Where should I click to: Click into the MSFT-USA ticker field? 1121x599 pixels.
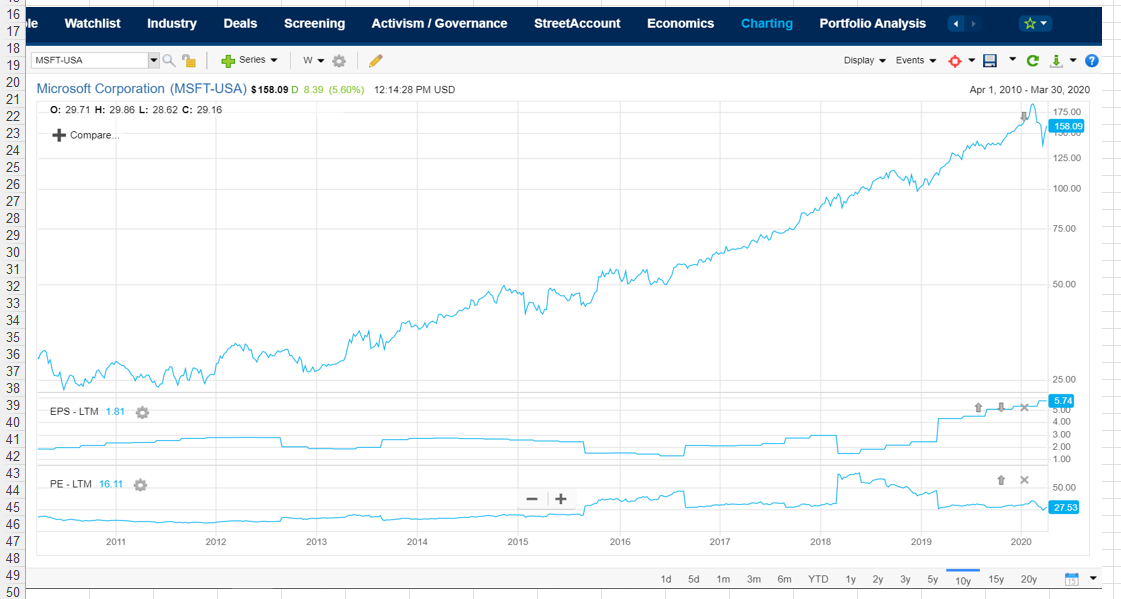pos(89,61)
